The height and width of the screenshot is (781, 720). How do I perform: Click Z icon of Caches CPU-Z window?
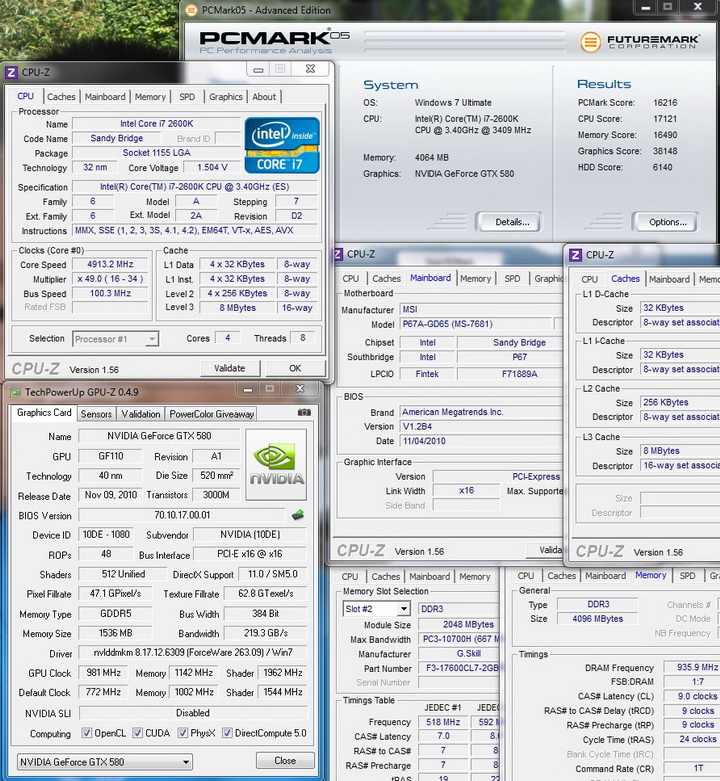[x=575, y=255]
